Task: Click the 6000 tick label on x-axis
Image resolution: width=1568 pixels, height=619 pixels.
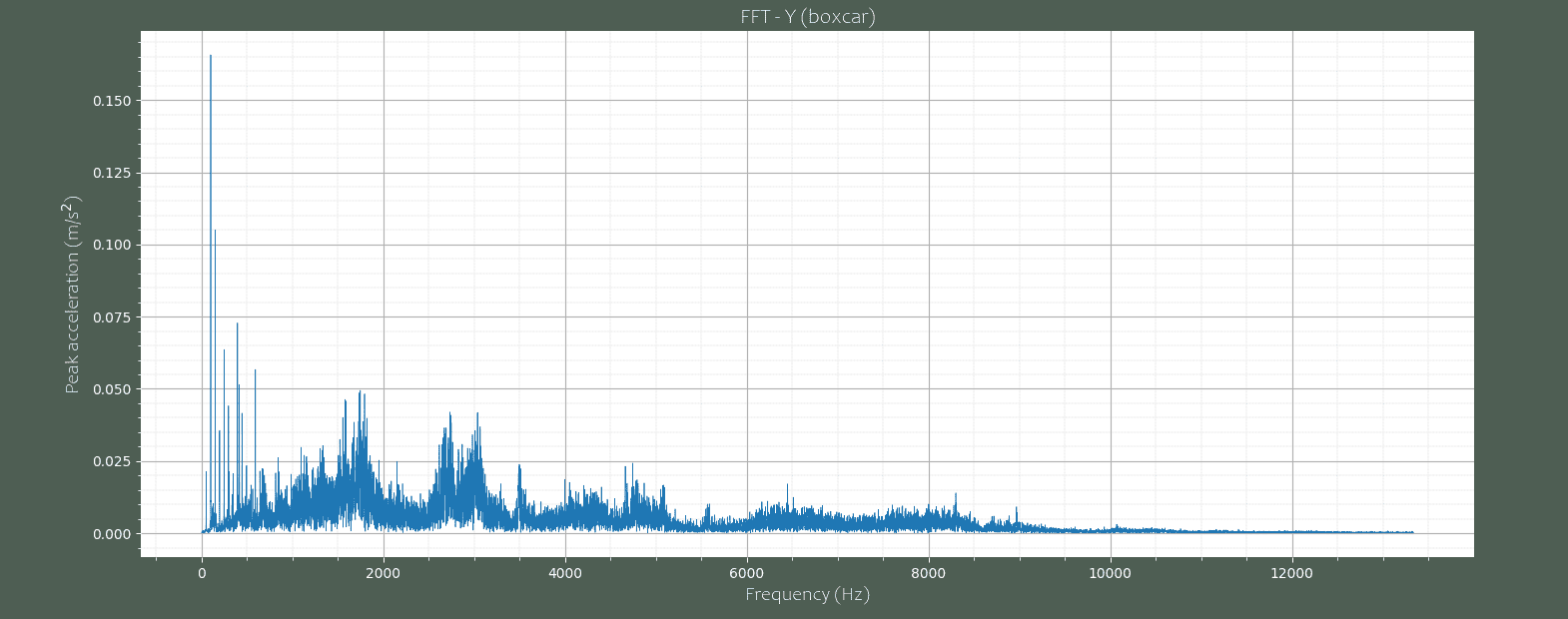Action: pos(747,573)
